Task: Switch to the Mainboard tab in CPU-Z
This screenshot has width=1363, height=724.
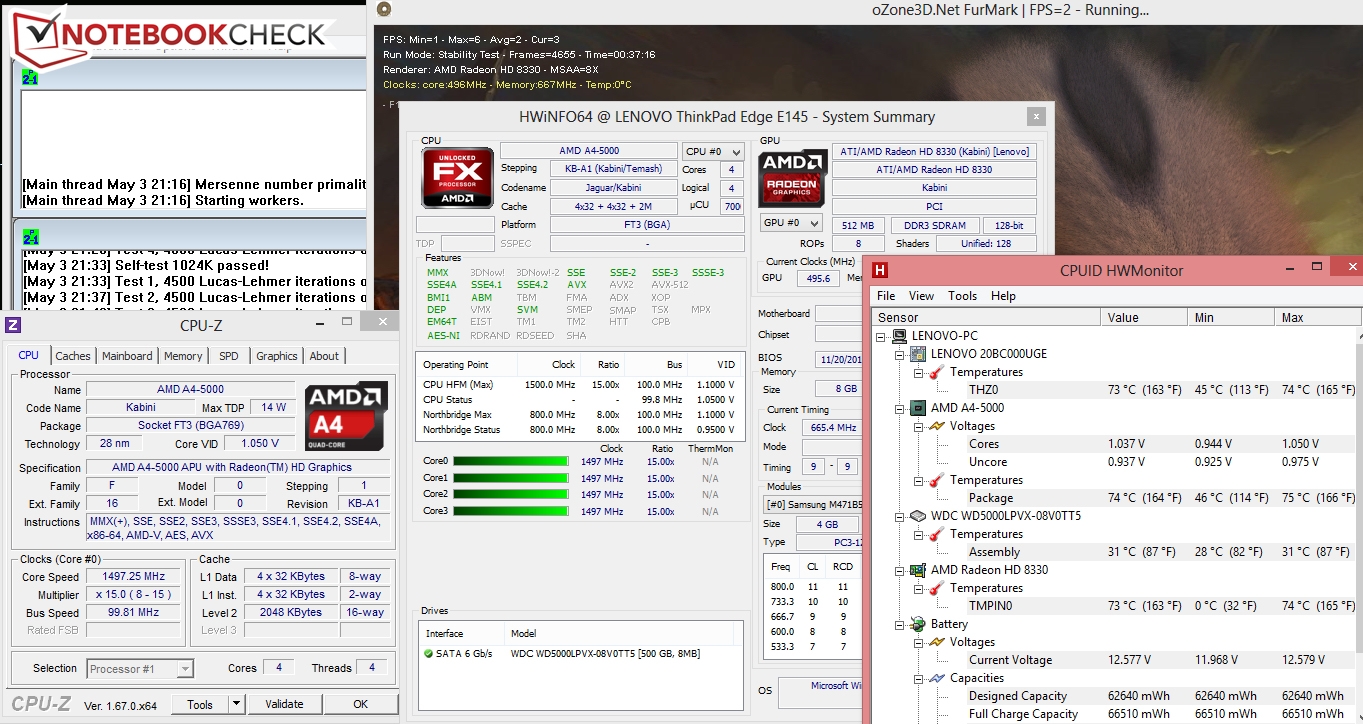Action: coord(127,356)
